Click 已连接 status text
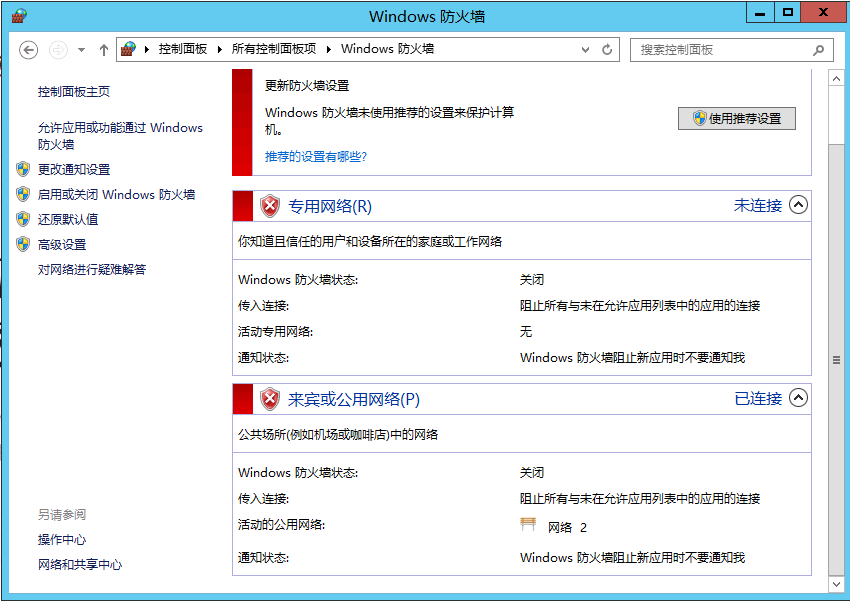This screenshot has height=601, width=850. click(x=758, y=398)
